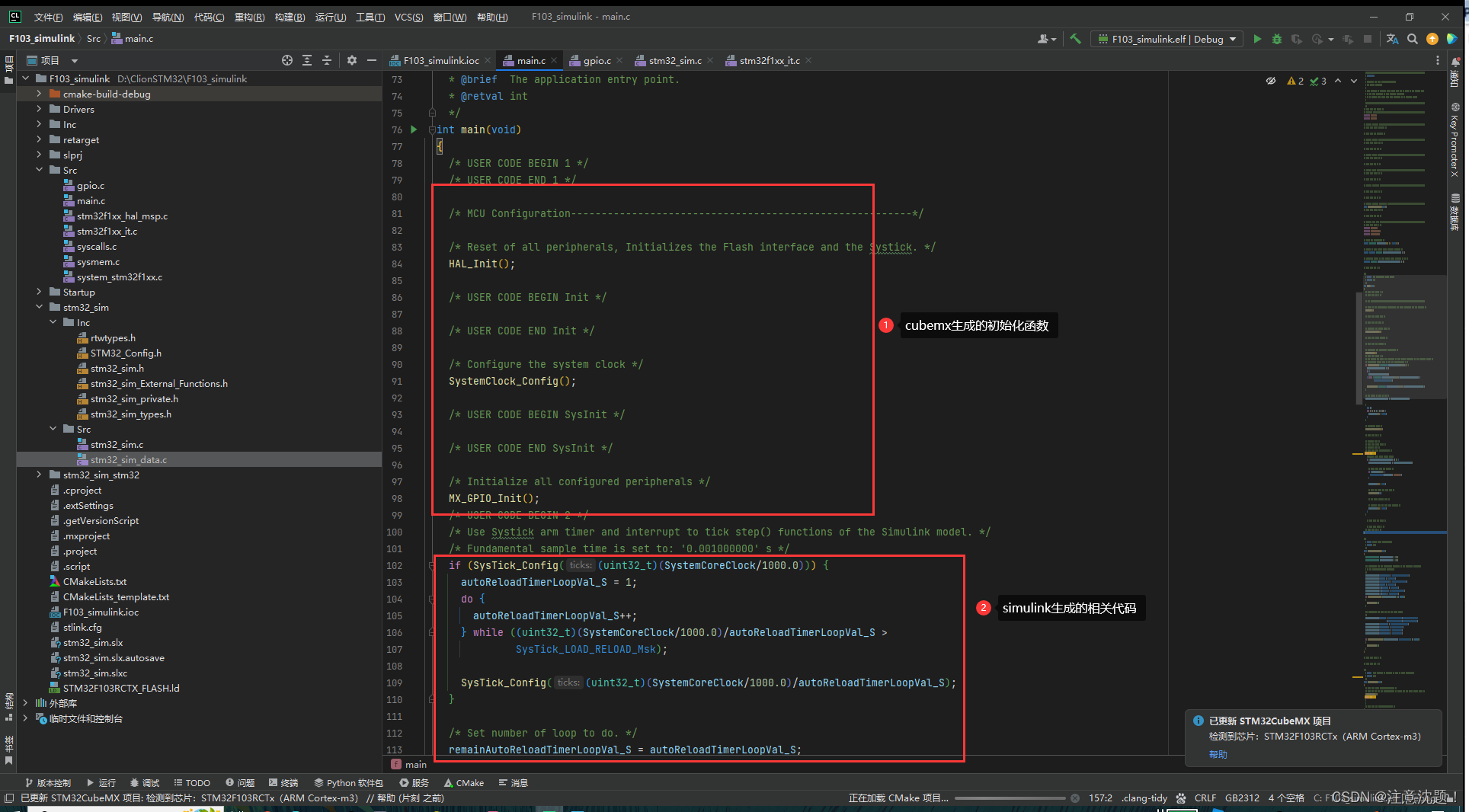Expand the cmake-build-debug folder
Screen dimensions: 1469x812
(x=39, y=94)
